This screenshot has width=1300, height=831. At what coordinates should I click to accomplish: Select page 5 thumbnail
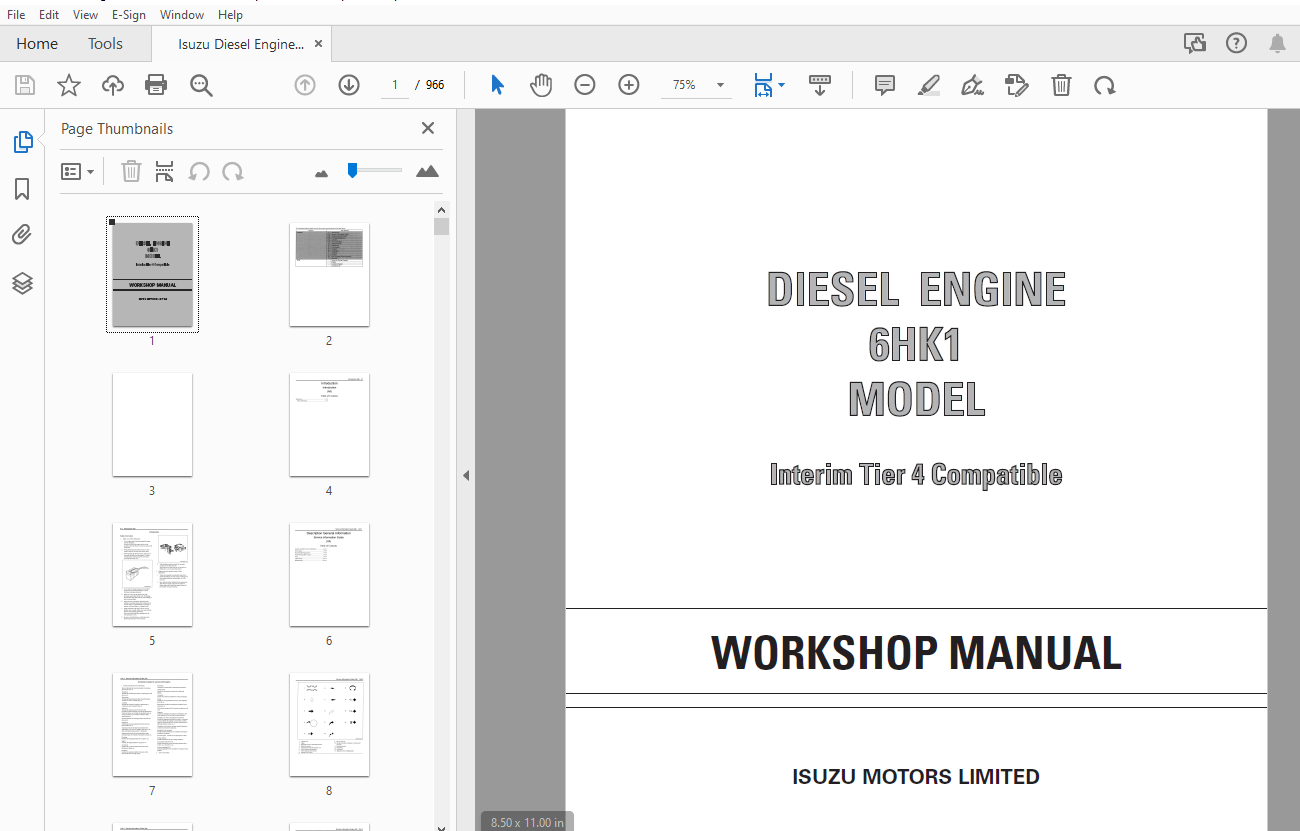[152, 574]
